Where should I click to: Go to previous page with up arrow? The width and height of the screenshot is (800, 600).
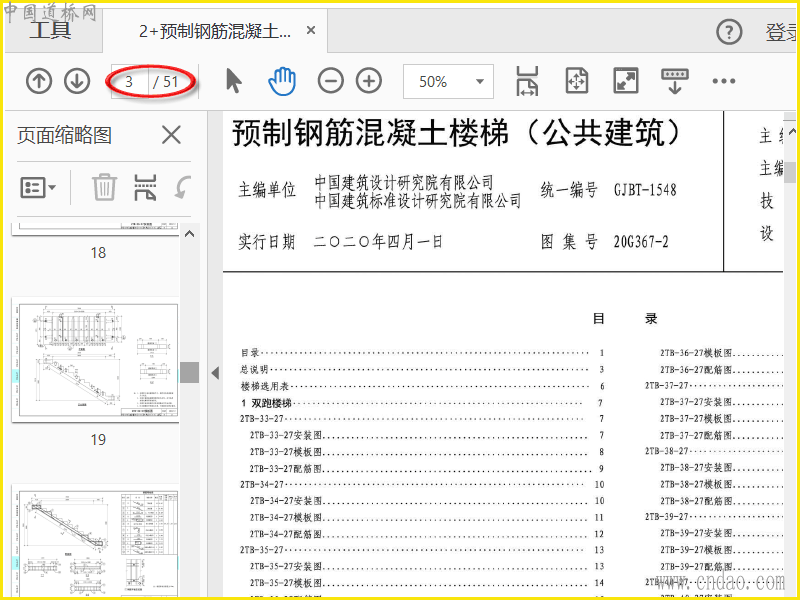pyautogui.click(x=39, y=81)
